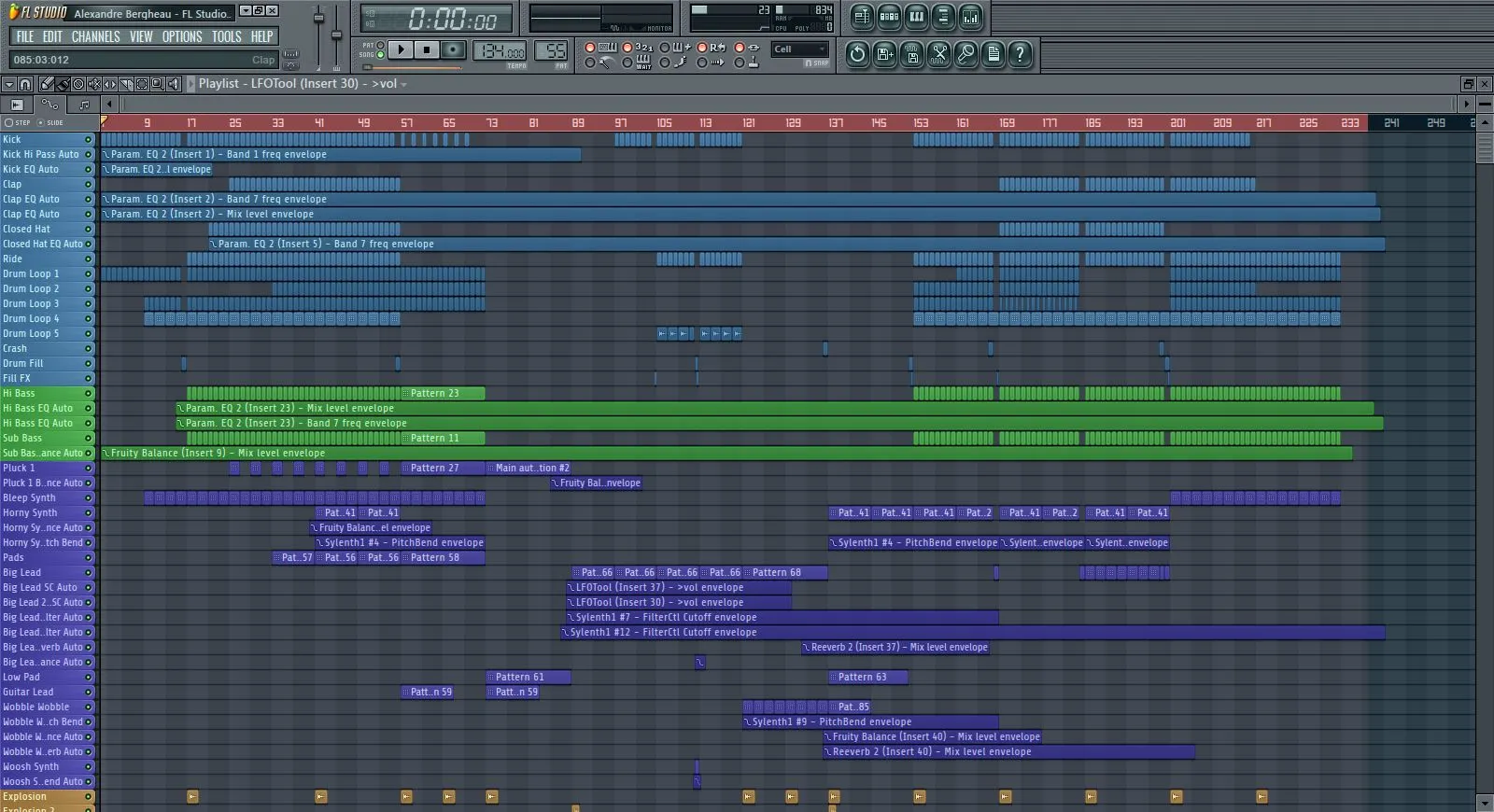This screenshot has height=812, width=1494.
Task: Click the playlist snap magnet icon
Action: [25, 84]
